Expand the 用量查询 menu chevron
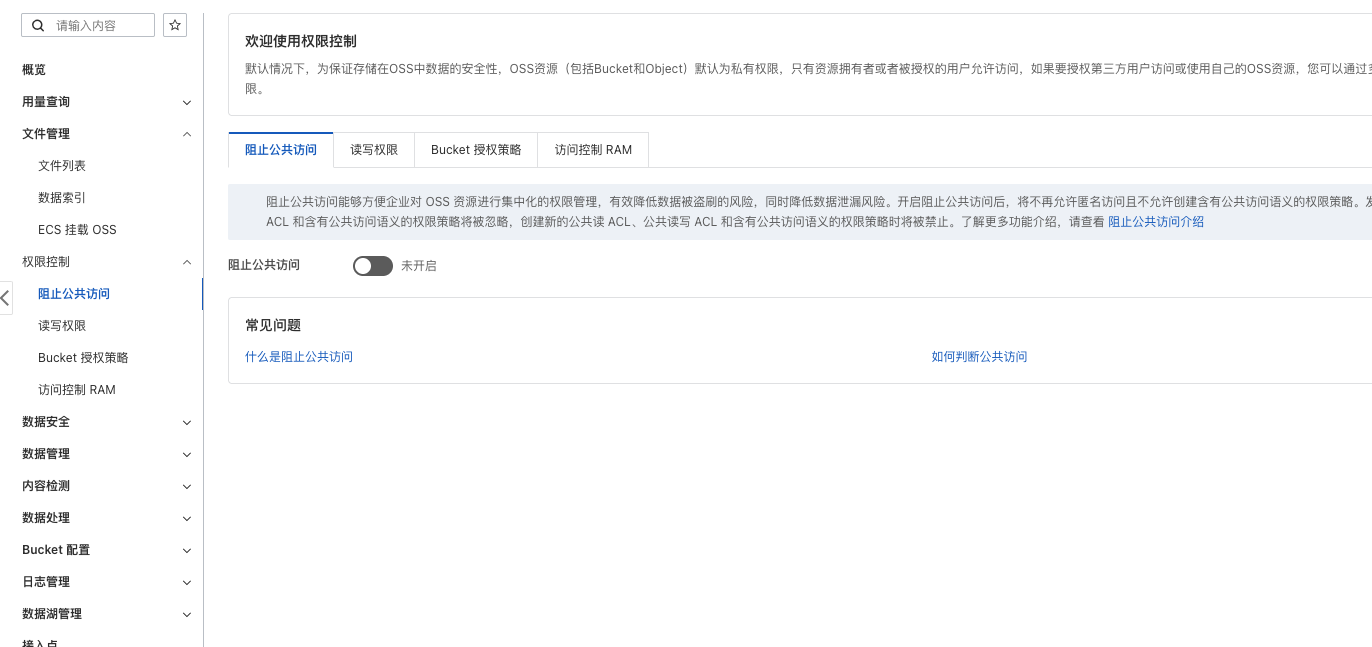1372x647 pixels. (187, 102)
